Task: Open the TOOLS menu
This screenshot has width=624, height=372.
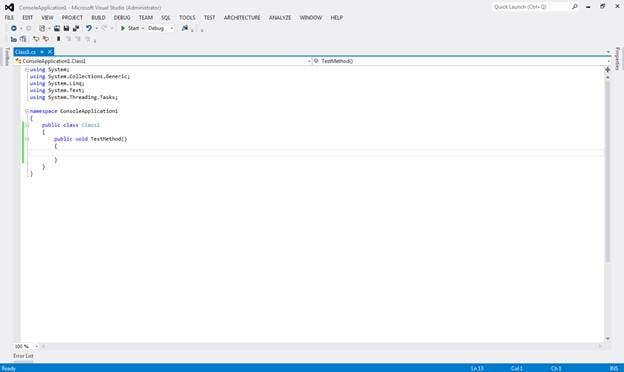Action: coord(187,18)
